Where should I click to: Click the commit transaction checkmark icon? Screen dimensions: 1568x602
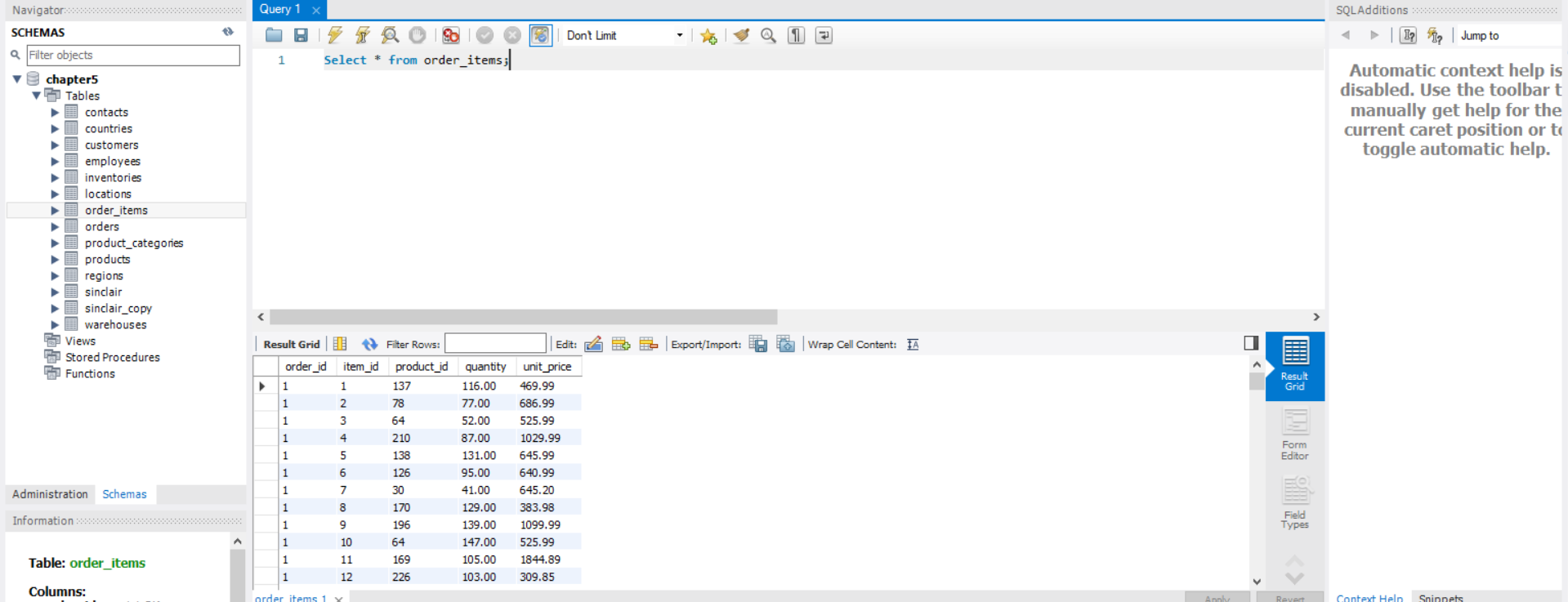point(485,35)
